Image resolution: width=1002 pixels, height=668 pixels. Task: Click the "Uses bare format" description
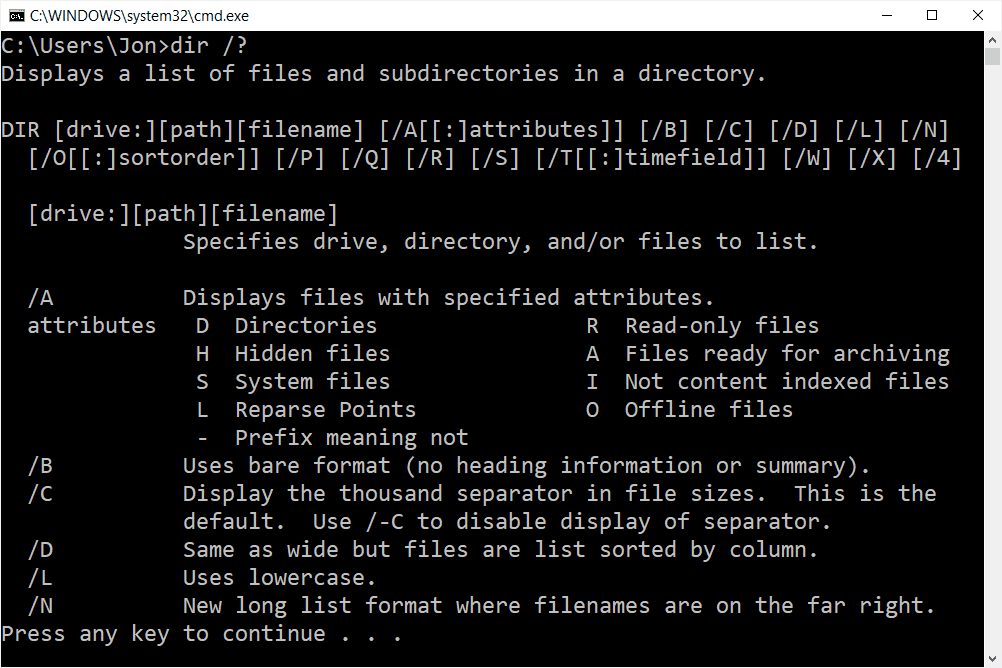coord(526,466)
